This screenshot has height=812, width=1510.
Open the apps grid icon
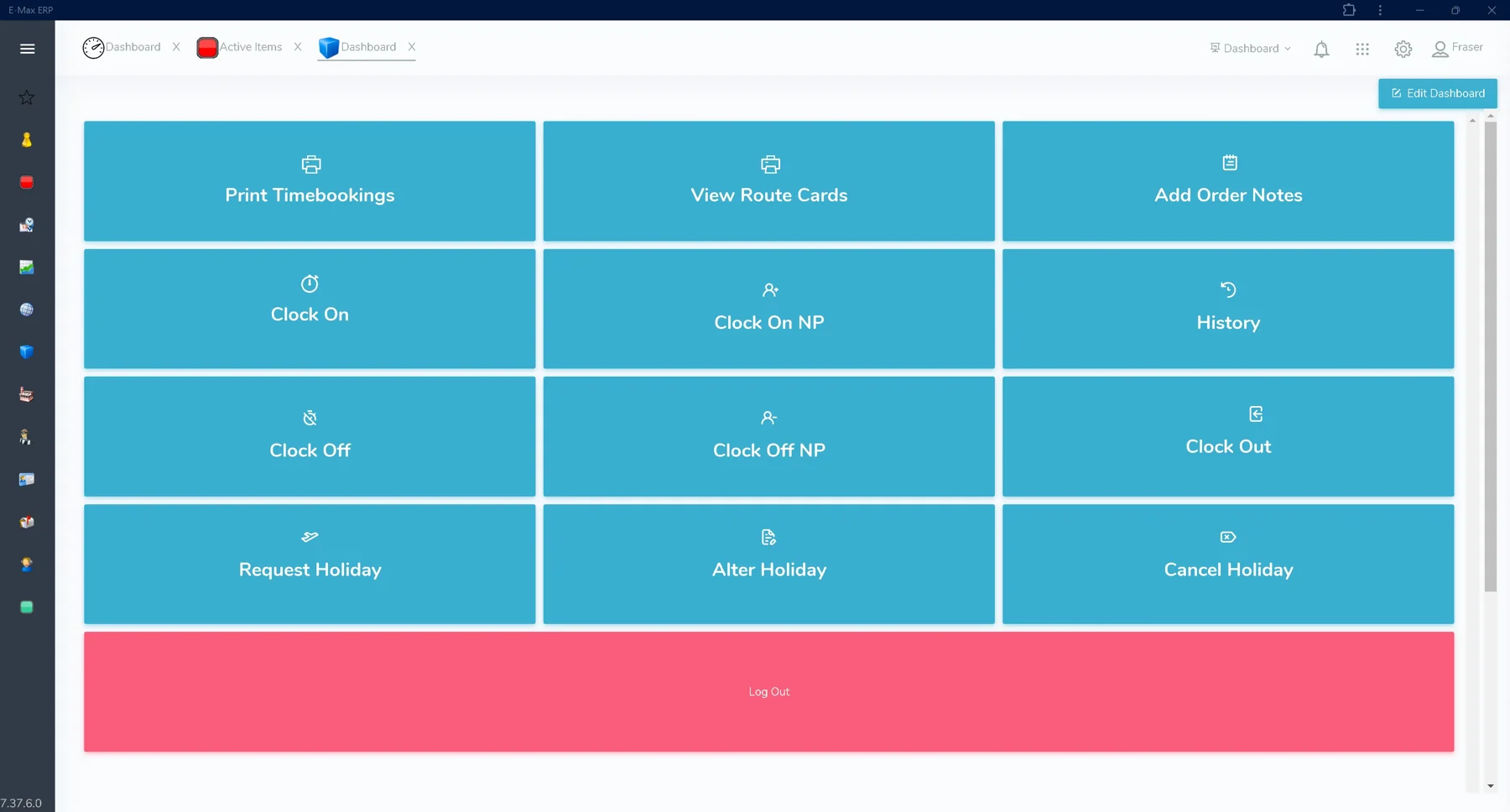click(1362, 49)
